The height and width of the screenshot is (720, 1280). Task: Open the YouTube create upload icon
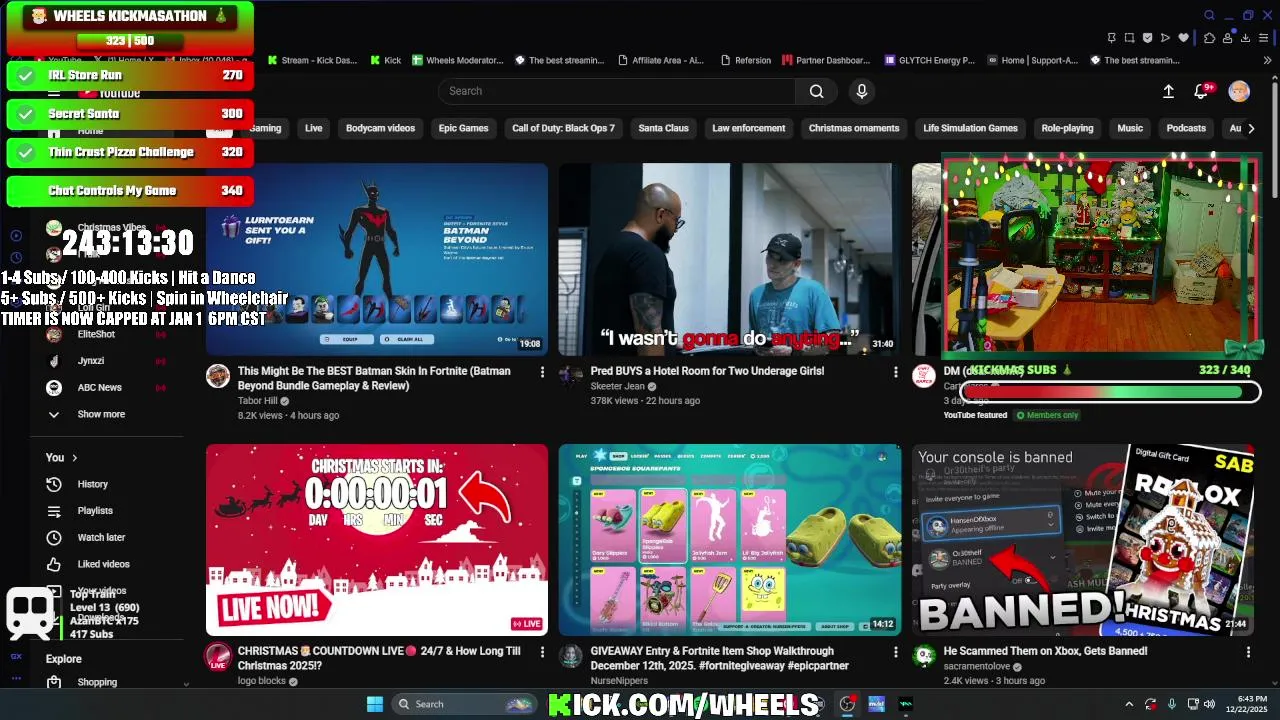click(1168, 91)
